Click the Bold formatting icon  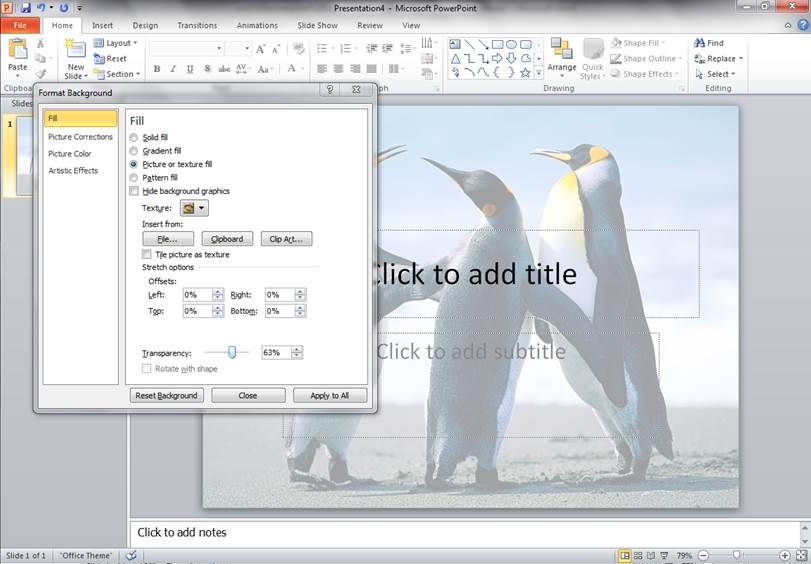(157, 69)
